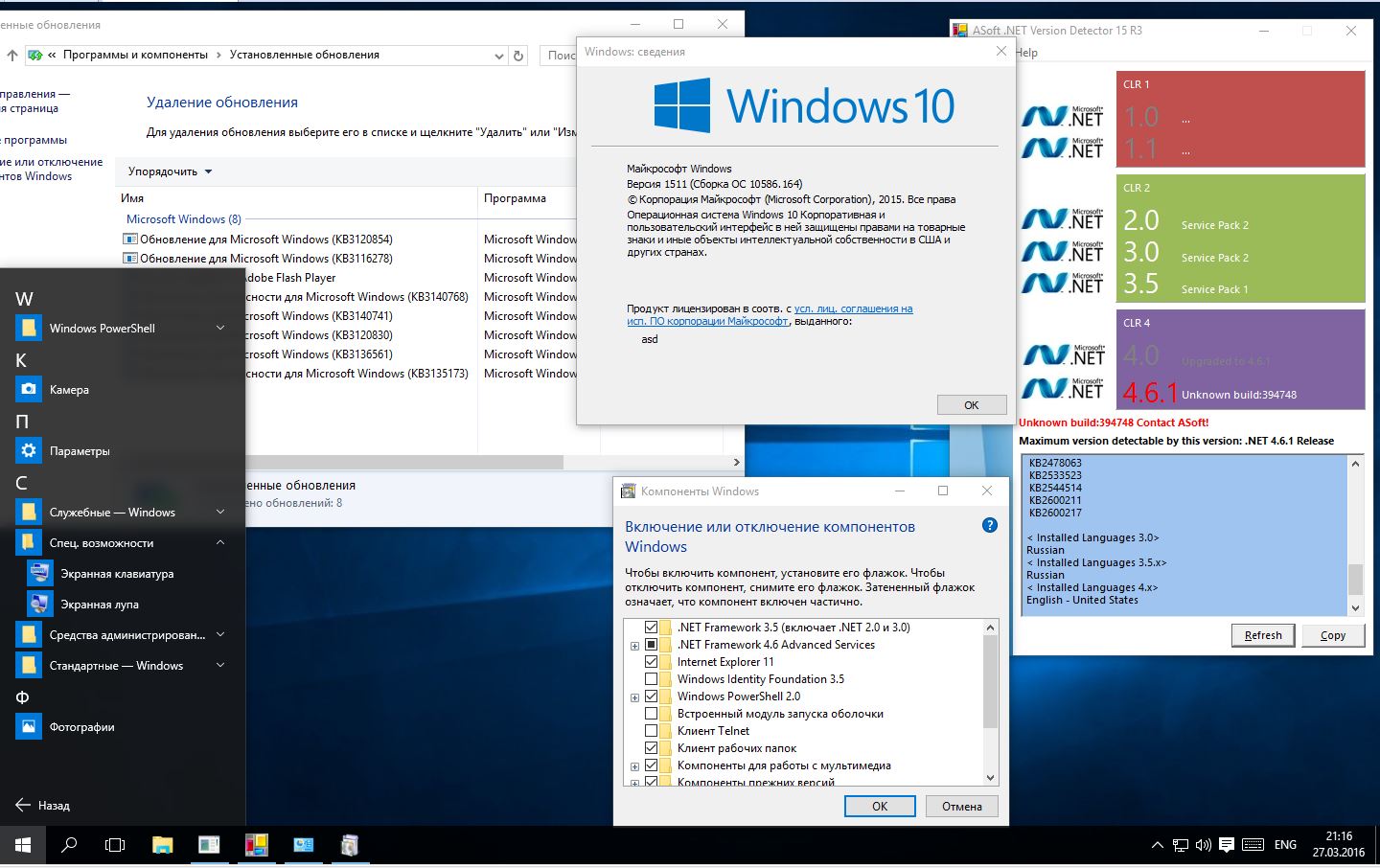
Task: Collapse Спец. возможности group
Action: (220, 542)
